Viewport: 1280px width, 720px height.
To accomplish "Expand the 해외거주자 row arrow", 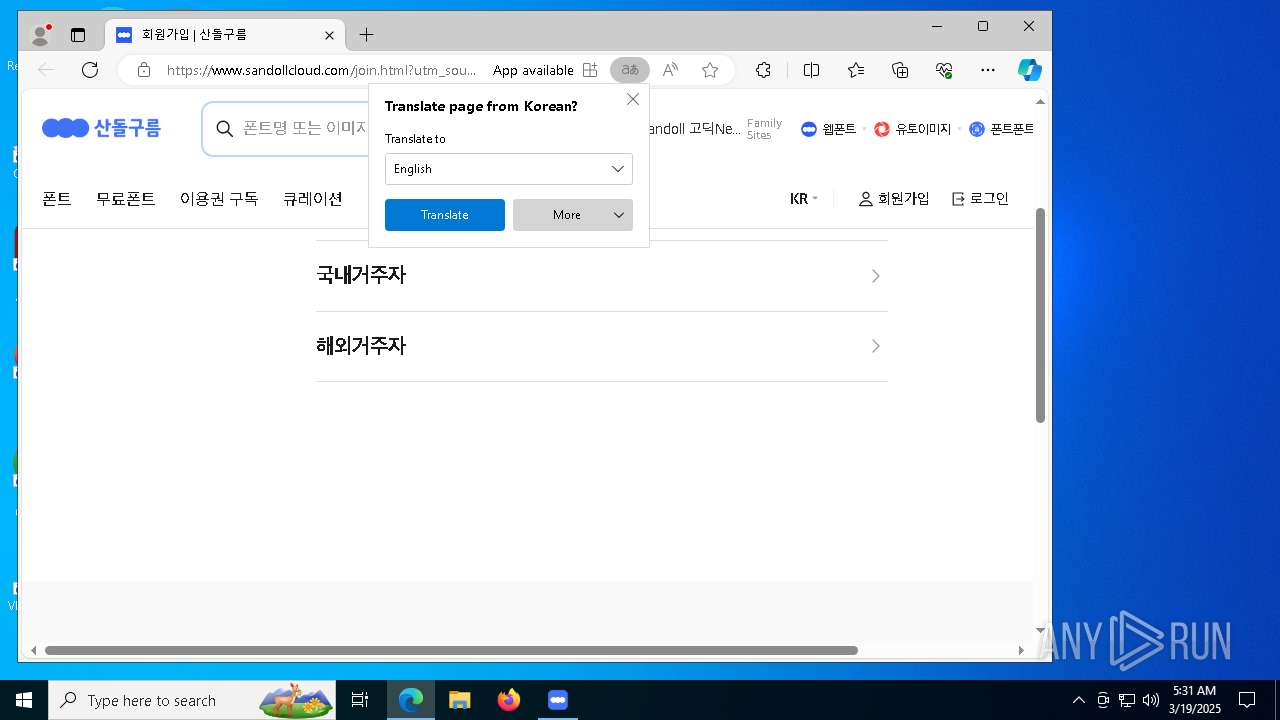I will click(875, 346).
